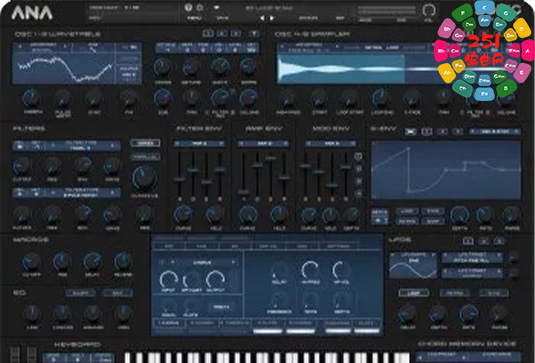Open the Mod Env preset selector
The width and height of the screenshot is (535, 363).
coord(330,144)
